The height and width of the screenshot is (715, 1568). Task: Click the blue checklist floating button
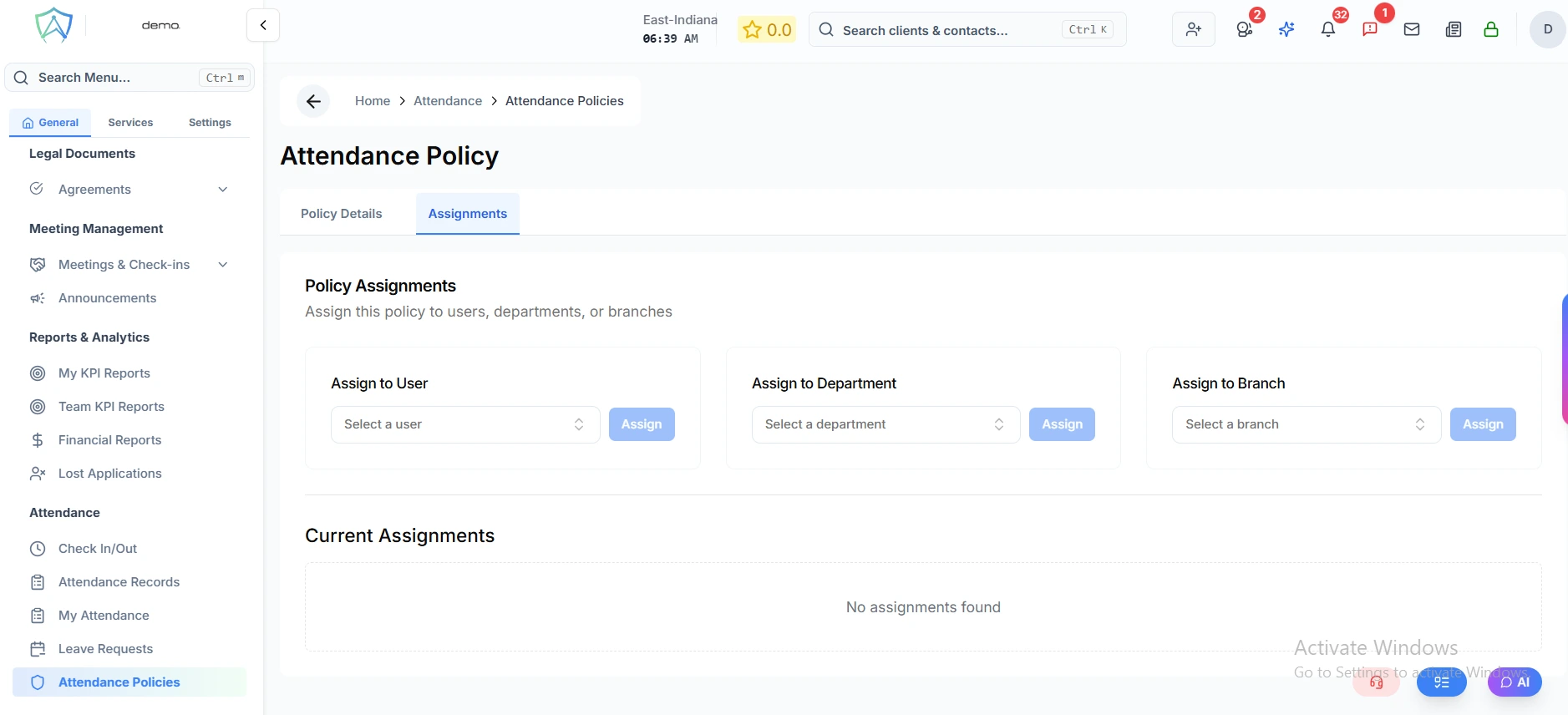pyautogui.click(x=1442, y=682)
